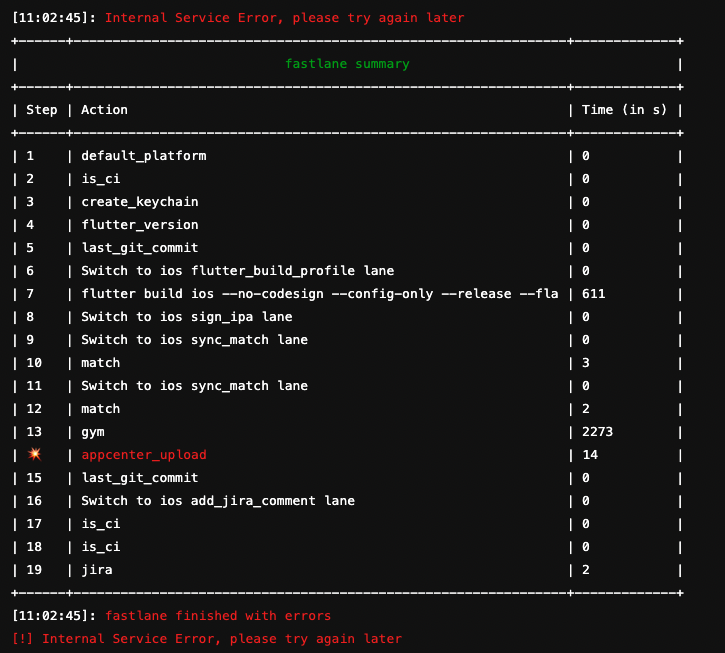Screen dimensions: 725x653
Task: Select 'Switch to ios add_jira_comment lane'
Action: click(x=218, y=501)
